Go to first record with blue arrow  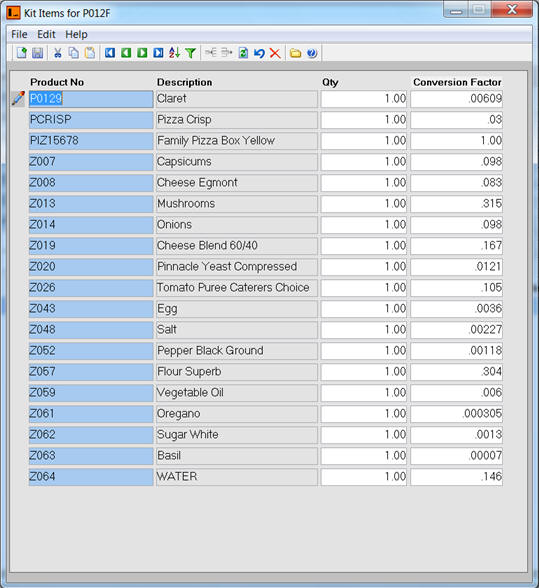tap(110, 53)
